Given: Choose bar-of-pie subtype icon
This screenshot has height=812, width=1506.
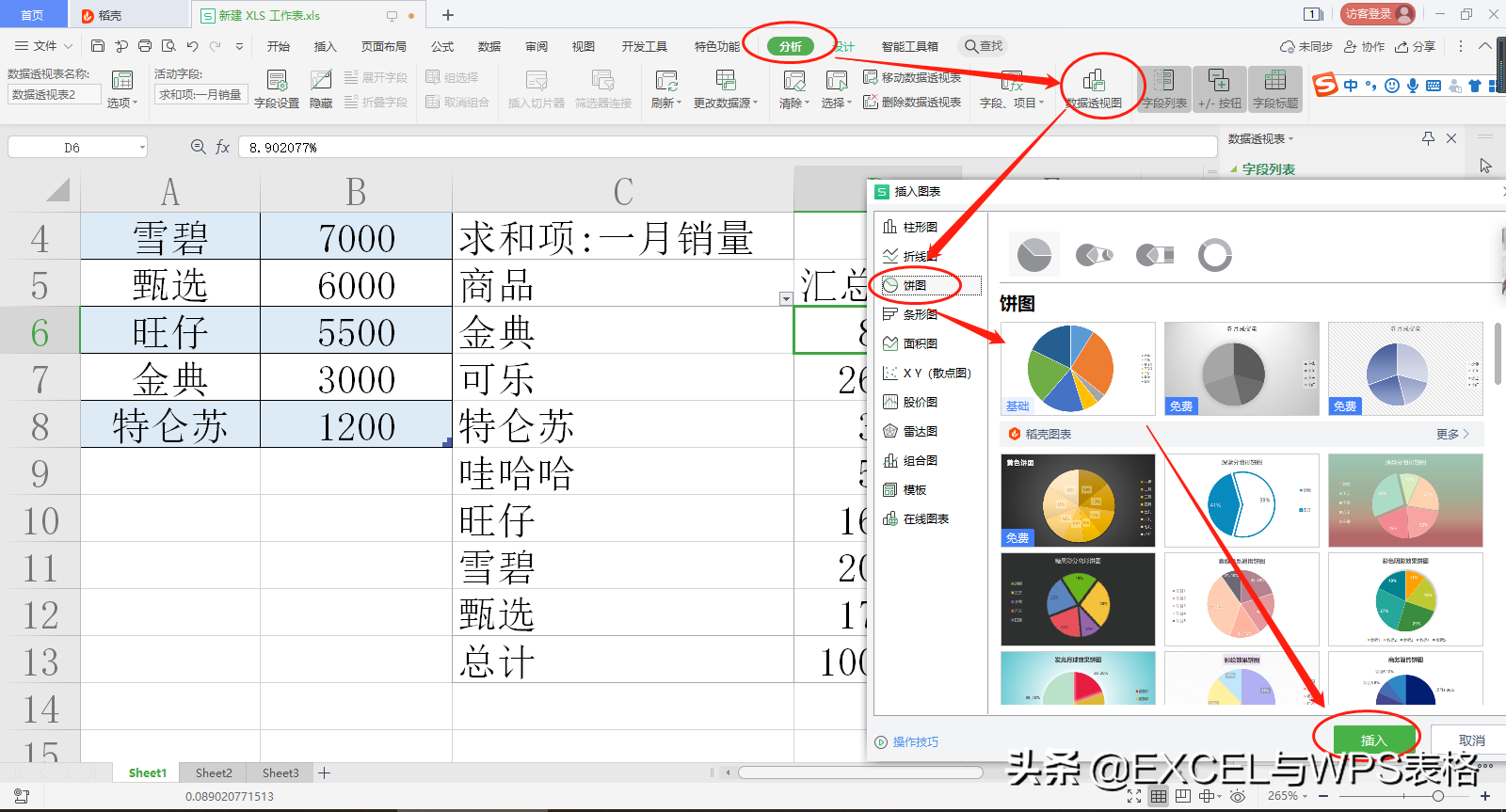Looking at the screenshot, I should [1155, 254].
